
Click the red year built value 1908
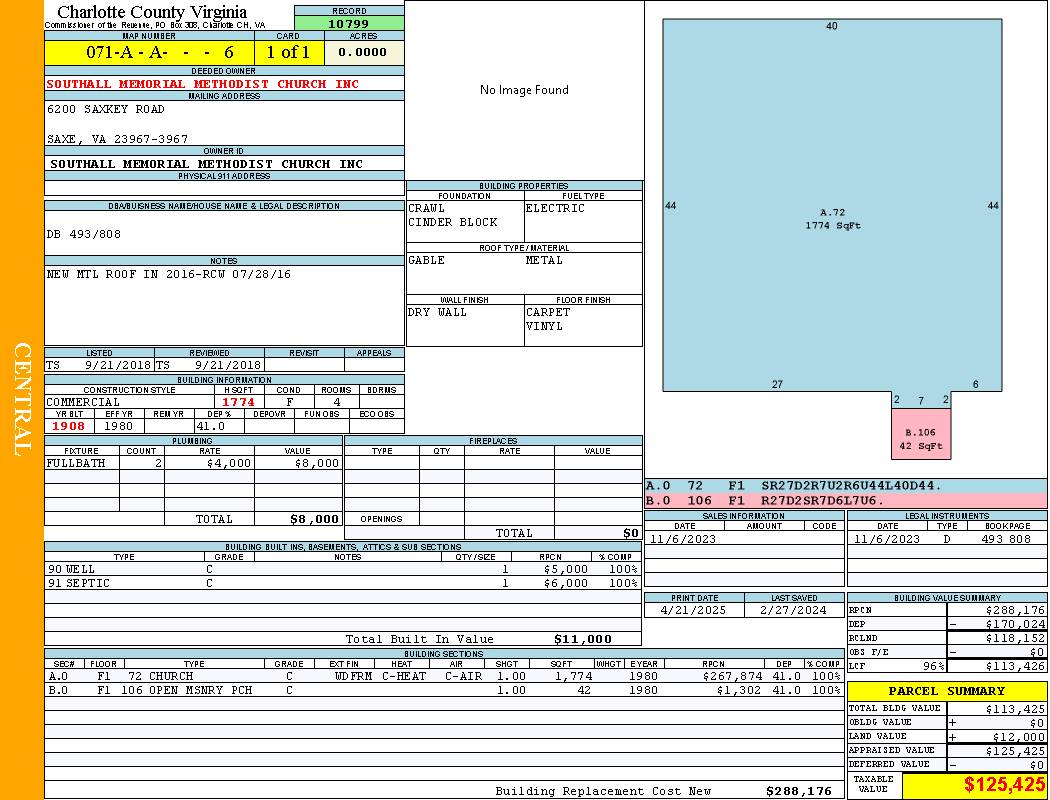tap(70, 425)
